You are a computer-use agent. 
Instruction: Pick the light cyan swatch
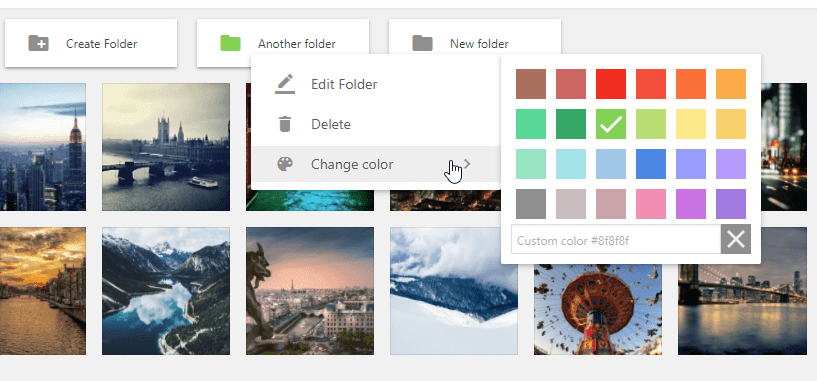(571, 164)
